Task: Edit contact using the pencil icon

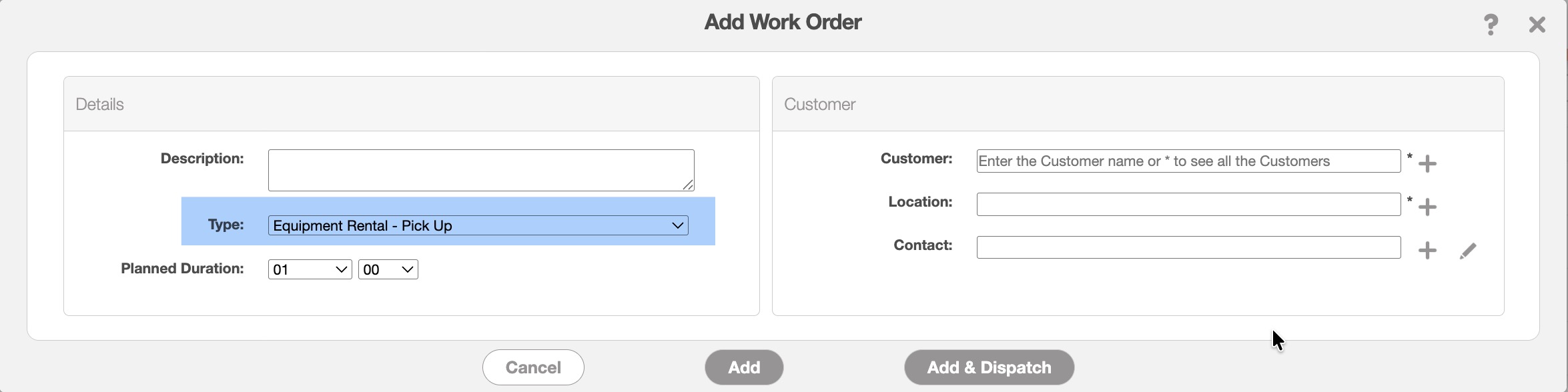Action: 1468,251
